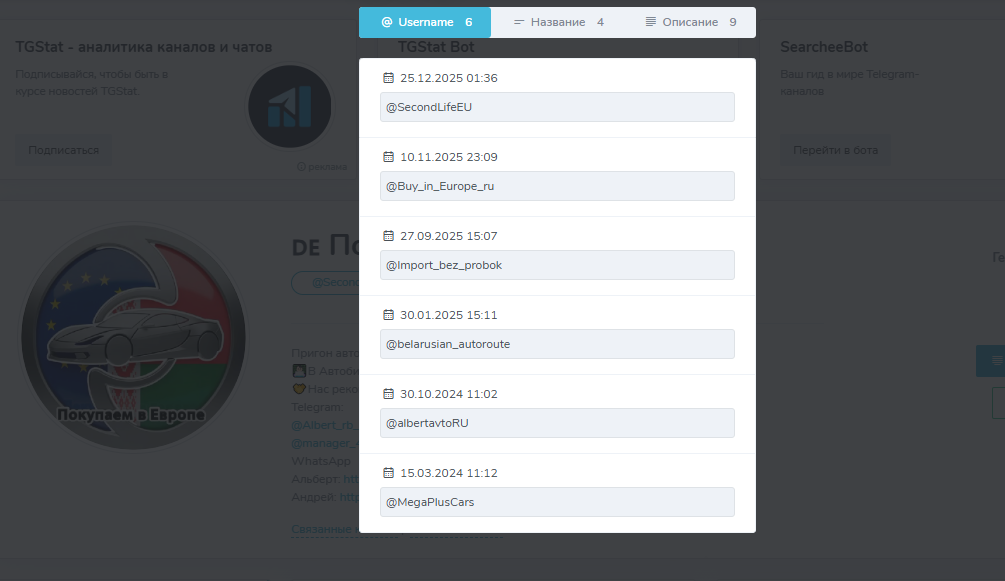1005x581 pixels.
Task: Click the DE country label in channel title
Action: [306, 248]
